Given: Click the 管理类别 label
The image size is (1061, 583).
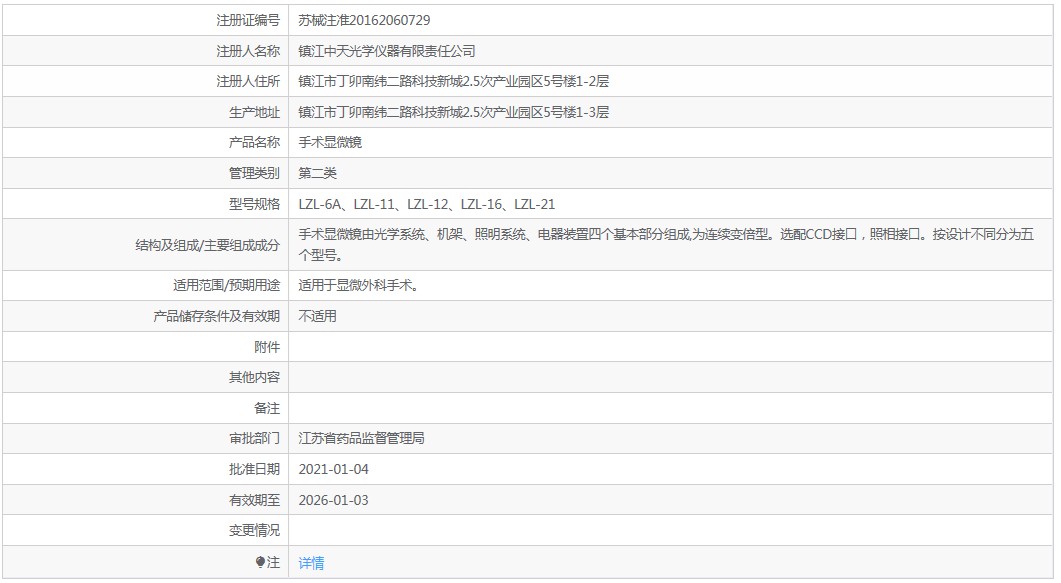Looking at the screenshot, I should tap(254, 173).
